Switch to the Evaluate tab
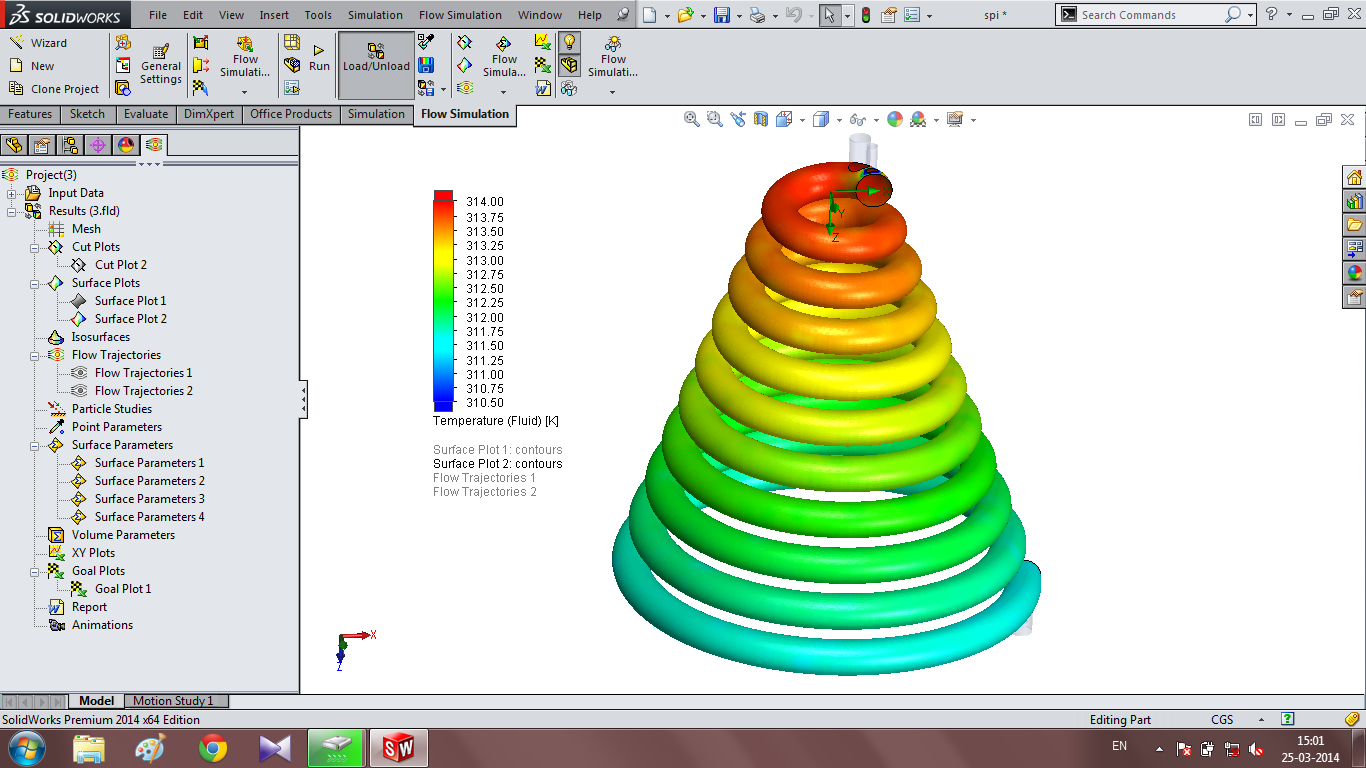The image size is (1366, 768). (146, 114)
